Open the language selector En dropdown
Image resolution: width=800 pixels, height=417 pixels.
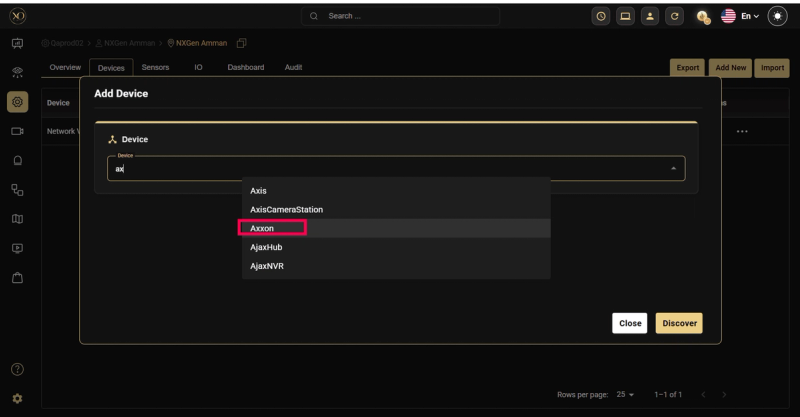pos(740,16)
